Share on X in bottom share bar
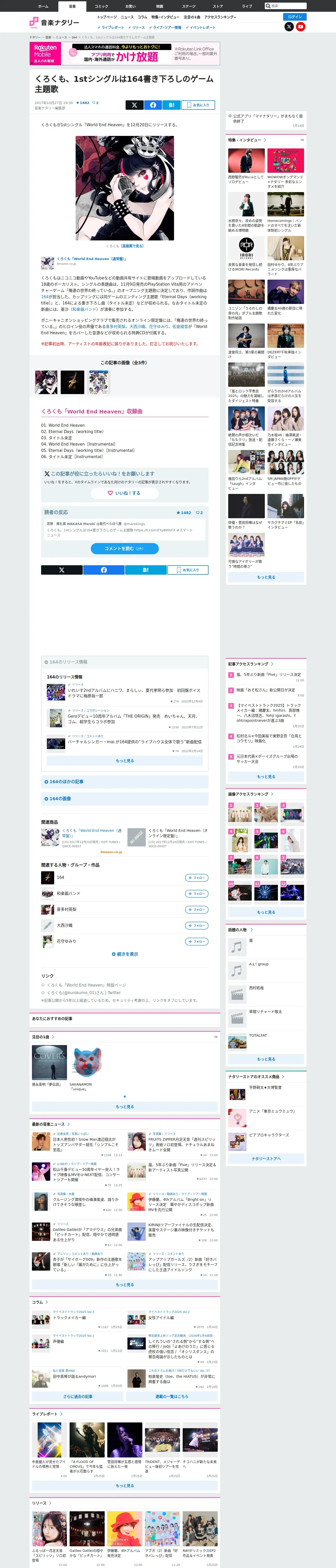336x1568 pixels. (x=61, y=570)
